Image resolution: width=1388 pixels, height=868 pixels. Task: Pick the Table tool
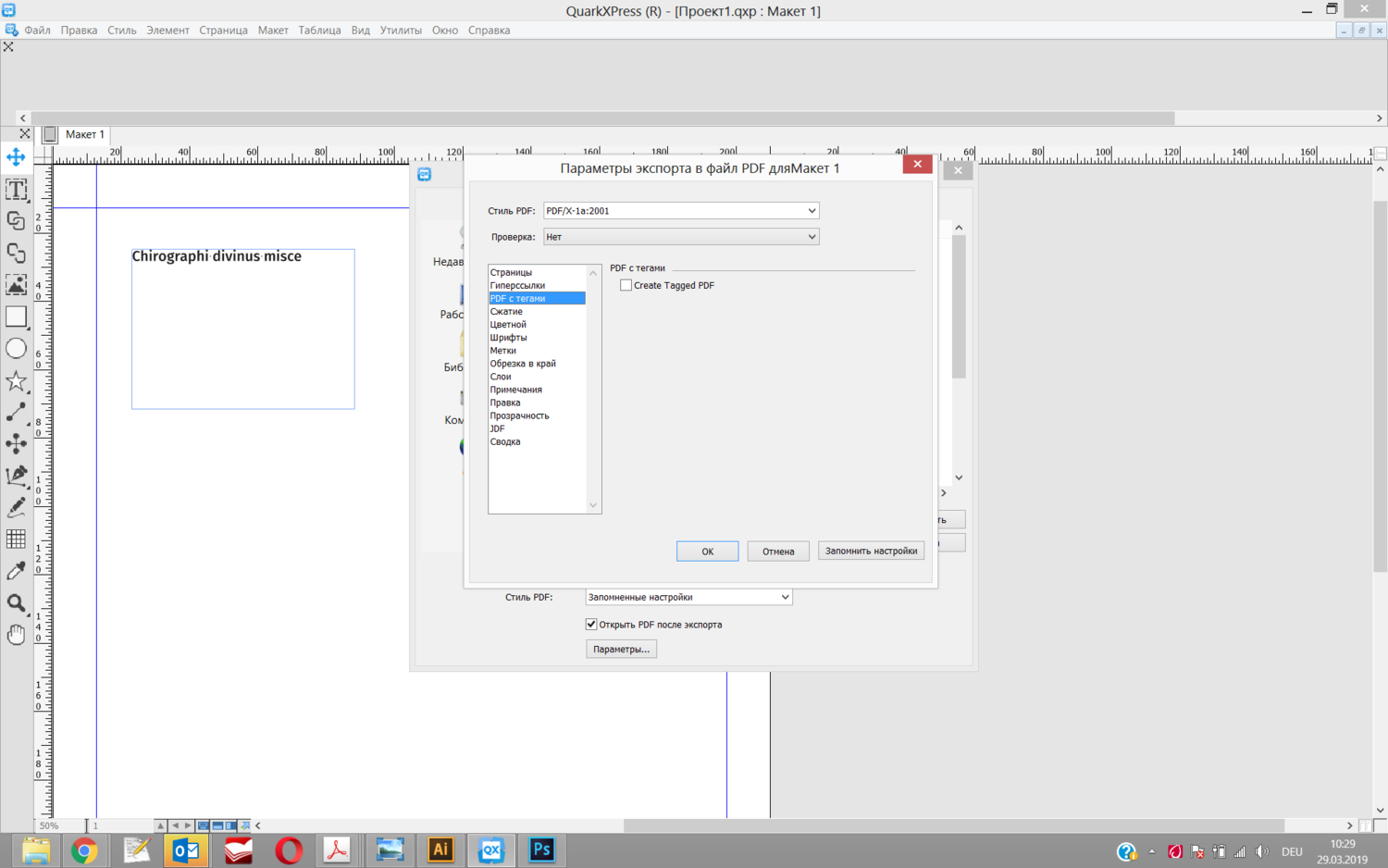tap(16, 539)
